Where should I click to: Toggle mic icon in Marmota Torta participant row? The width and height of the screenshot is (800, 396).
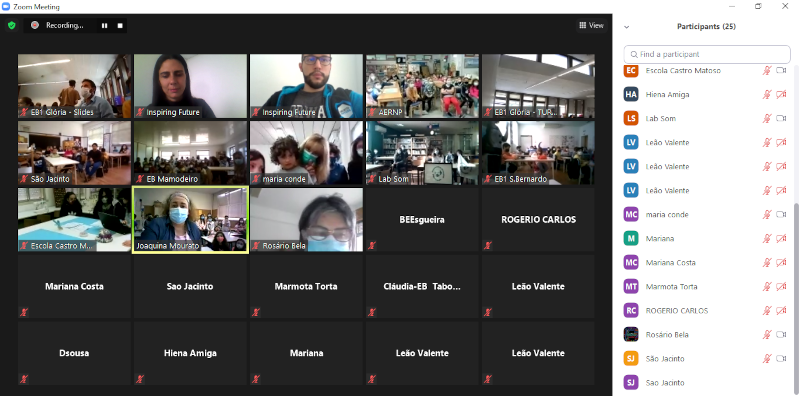(767, 286)
